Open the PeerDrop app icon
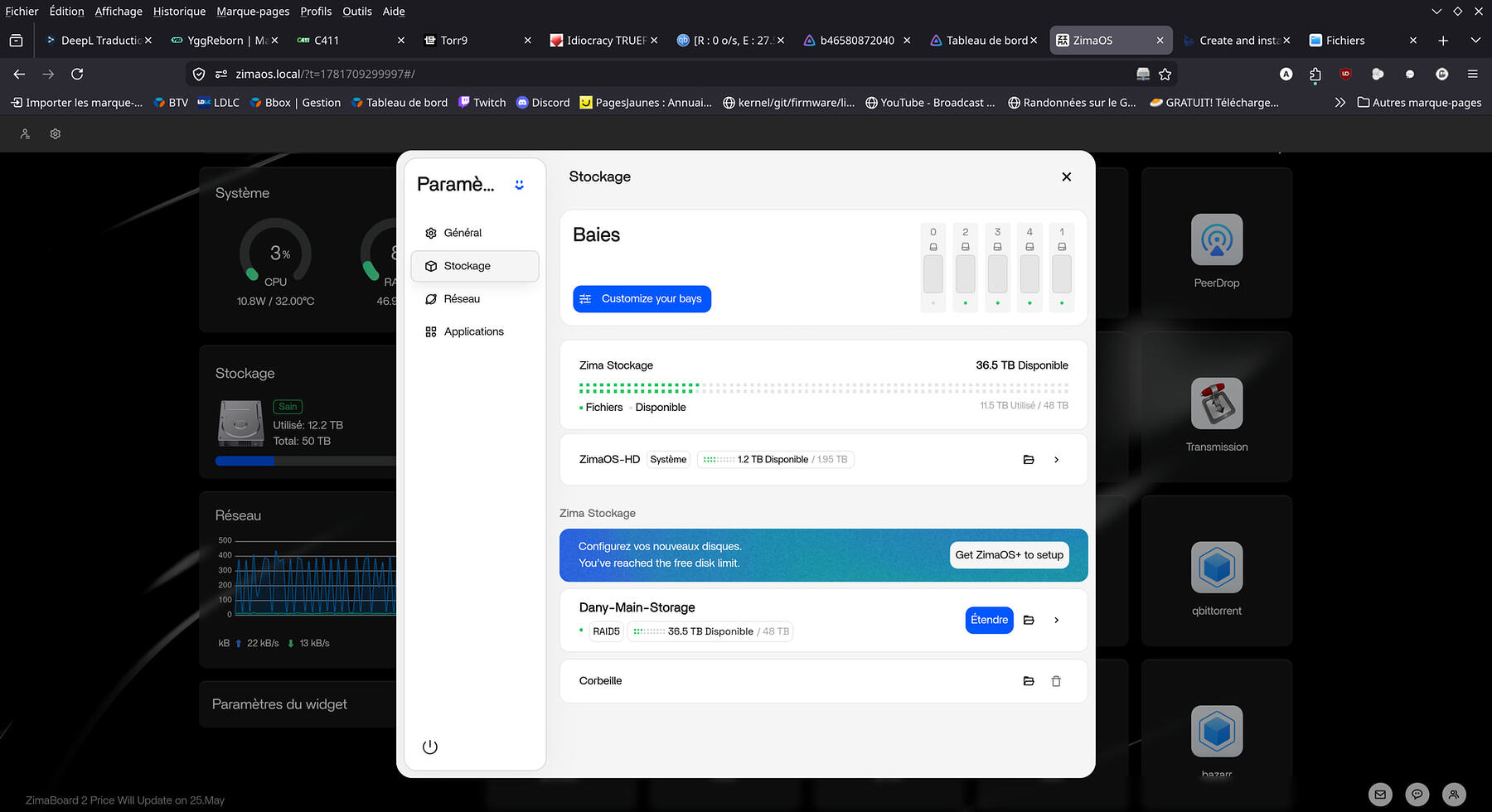The width and height of the screenshot is (1492, 812). (1216, 239)
